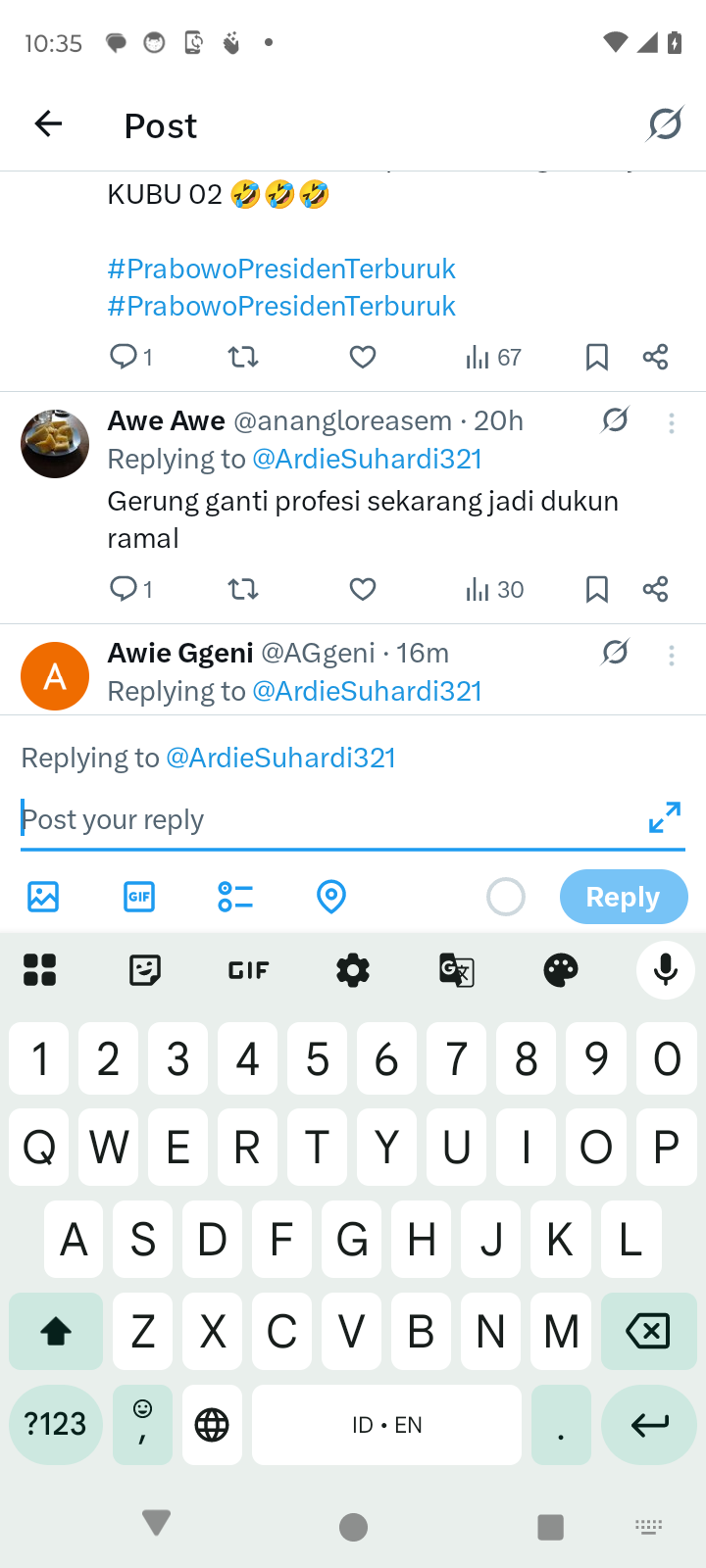The image size is (706, 1568).
Task: Add an image to the reply
Action: (x=43, y=897)
